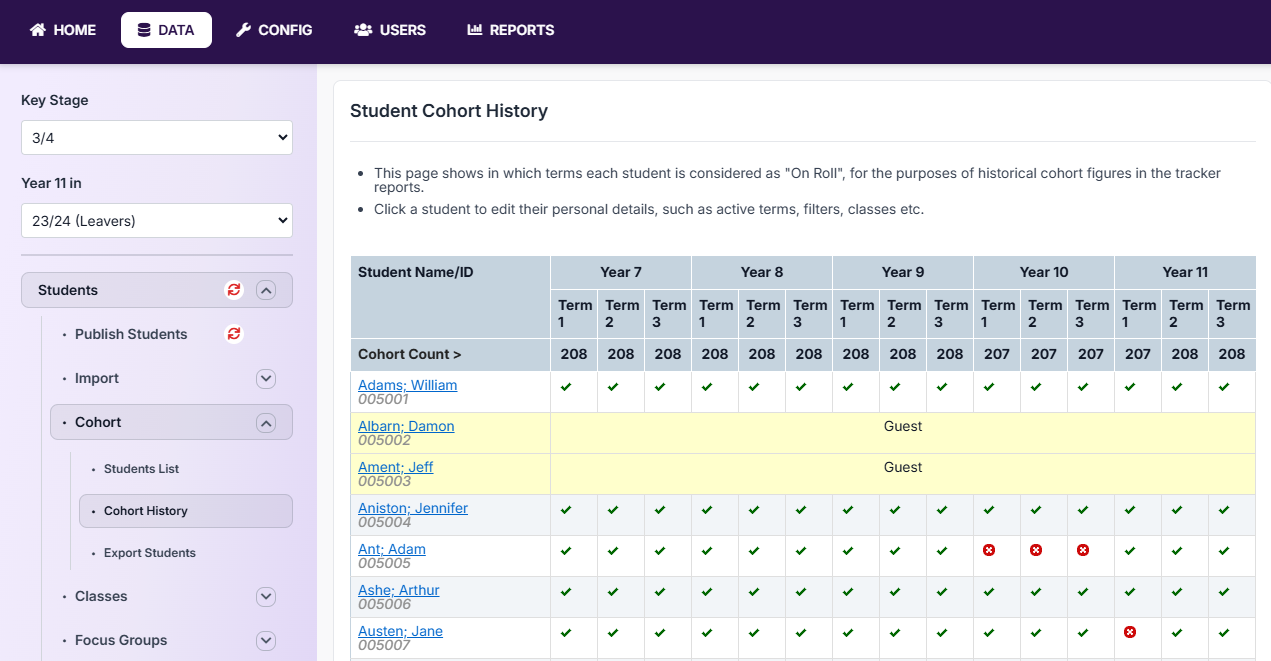This screenshot has height=661, width=1271.
Task: Expand the Import section chevron
Action: (265, 379)
